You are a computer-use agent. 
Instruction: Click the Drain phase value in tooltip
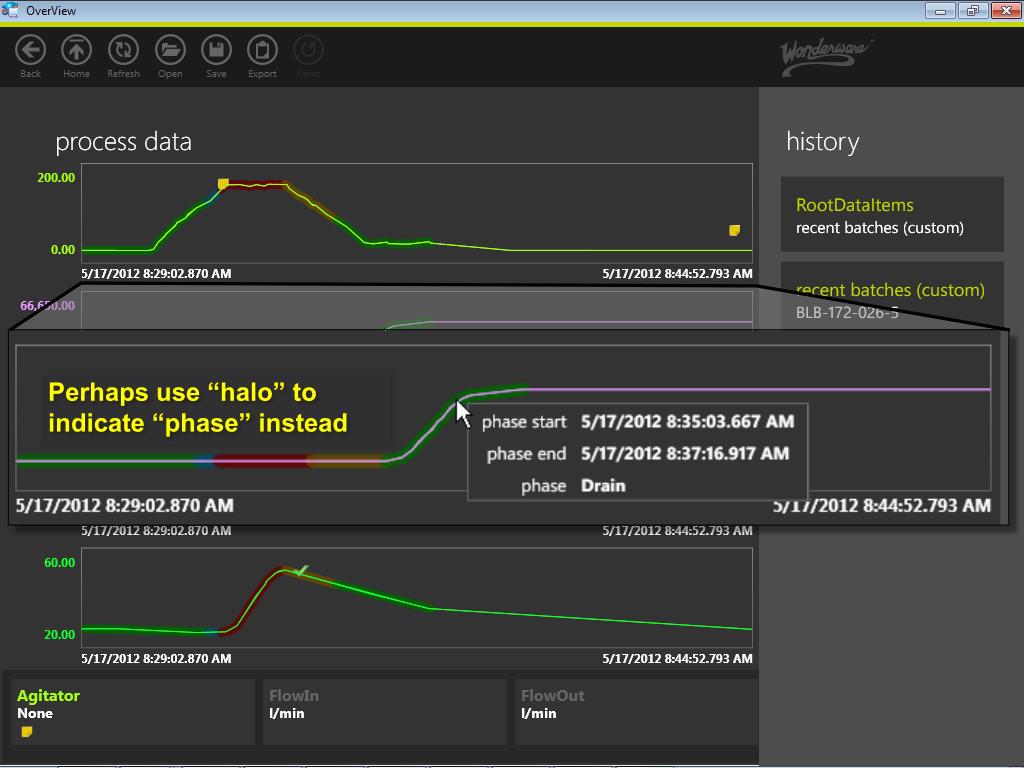tap(603, 486)
